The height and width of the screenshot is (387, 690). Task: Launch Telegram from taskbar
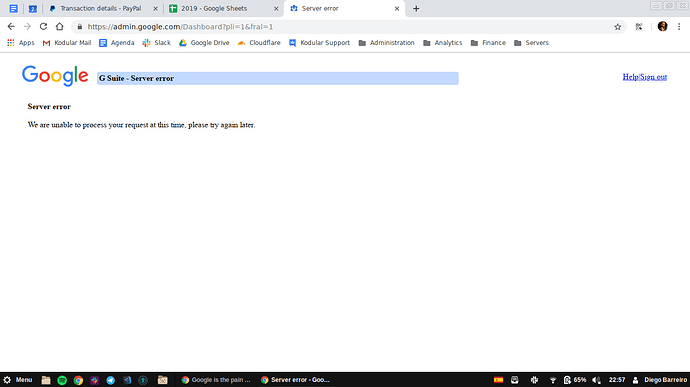click(x=110, y=380)
